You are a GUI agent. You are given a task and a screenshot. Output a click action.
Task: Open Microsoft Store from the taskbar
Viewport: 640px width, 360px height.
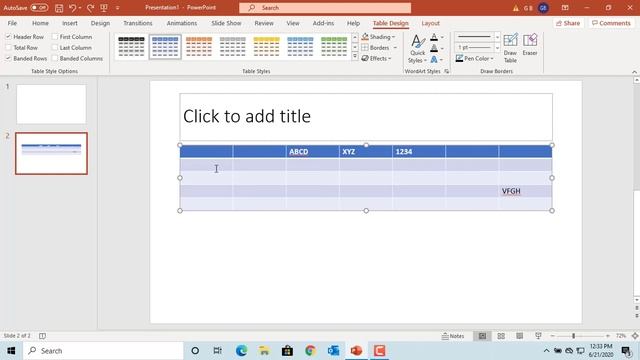[287, 351]
